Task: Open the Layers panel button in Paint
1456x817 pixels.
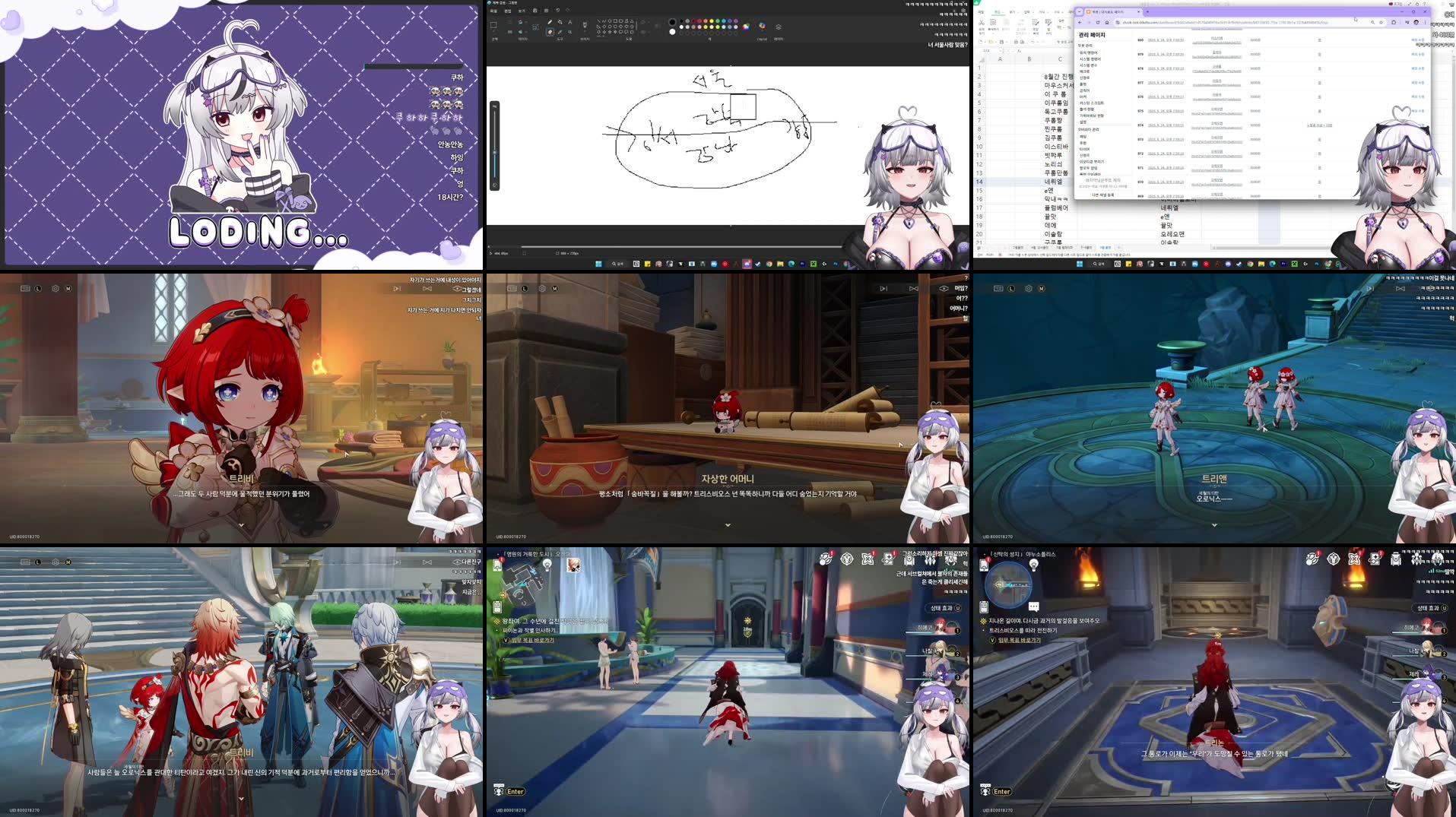Action: (x=779, y=27)
